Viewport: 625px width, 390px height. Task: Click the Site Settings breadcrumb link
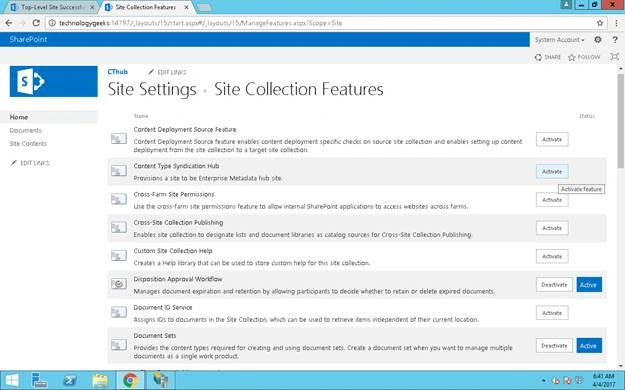[x=152, y=89]
